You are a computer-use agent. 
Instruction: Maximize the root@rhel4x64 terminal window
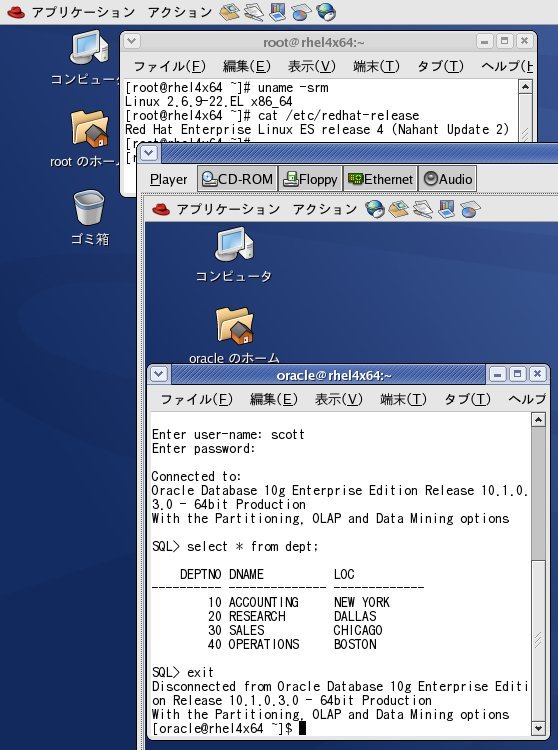point(504,41)
